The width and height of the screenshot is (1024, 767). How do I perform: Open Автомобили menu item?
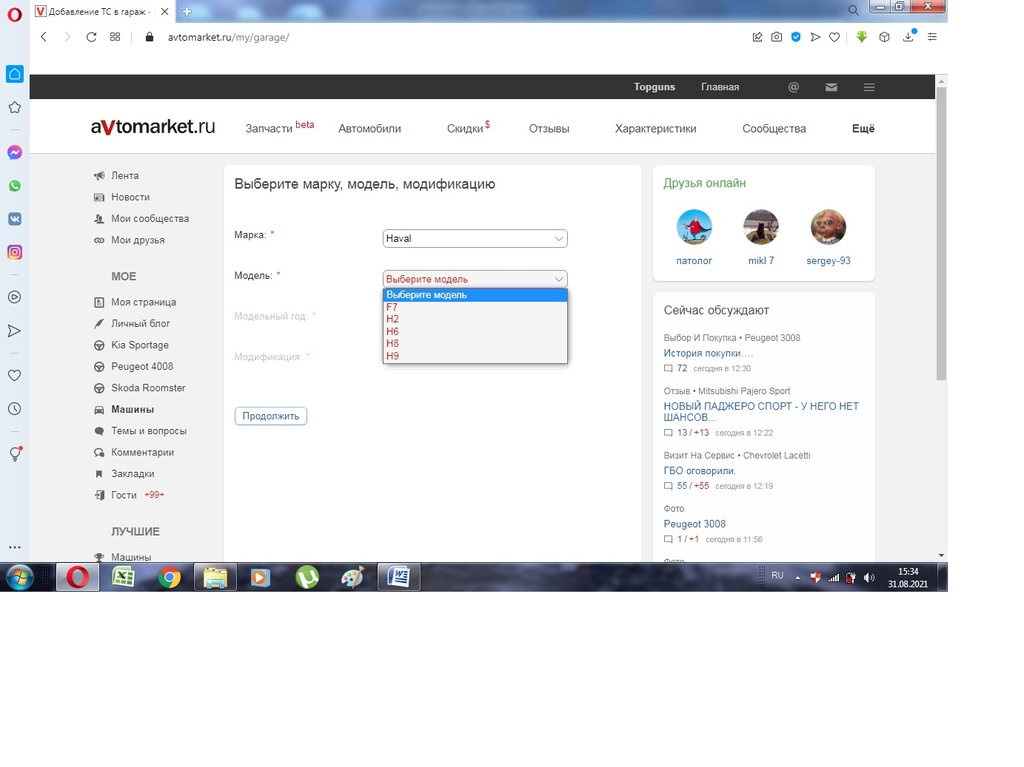coord(370,129)
